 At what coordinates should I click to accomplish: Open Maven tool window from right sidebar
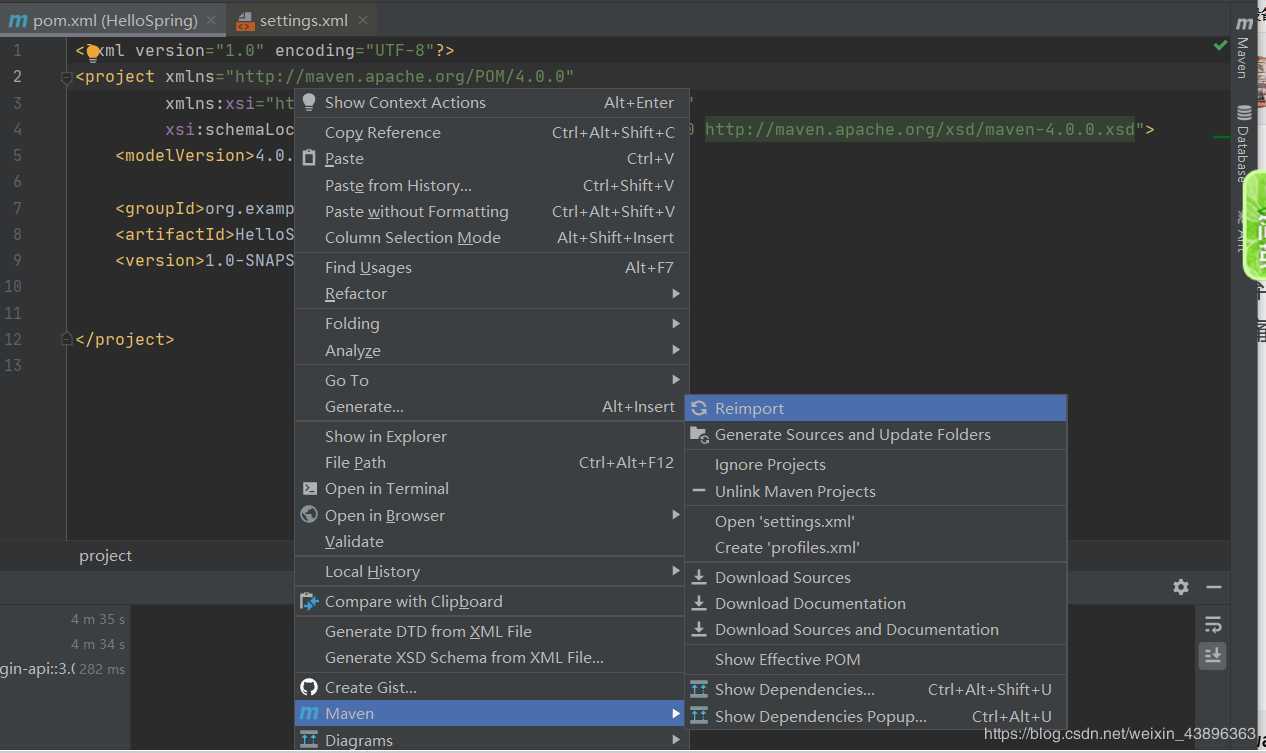(1243, 48)
